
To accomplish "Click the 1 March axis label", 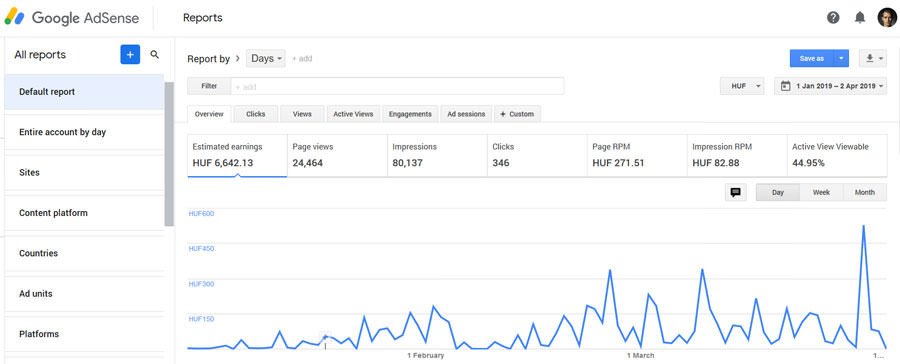I will tap(640, 355).
